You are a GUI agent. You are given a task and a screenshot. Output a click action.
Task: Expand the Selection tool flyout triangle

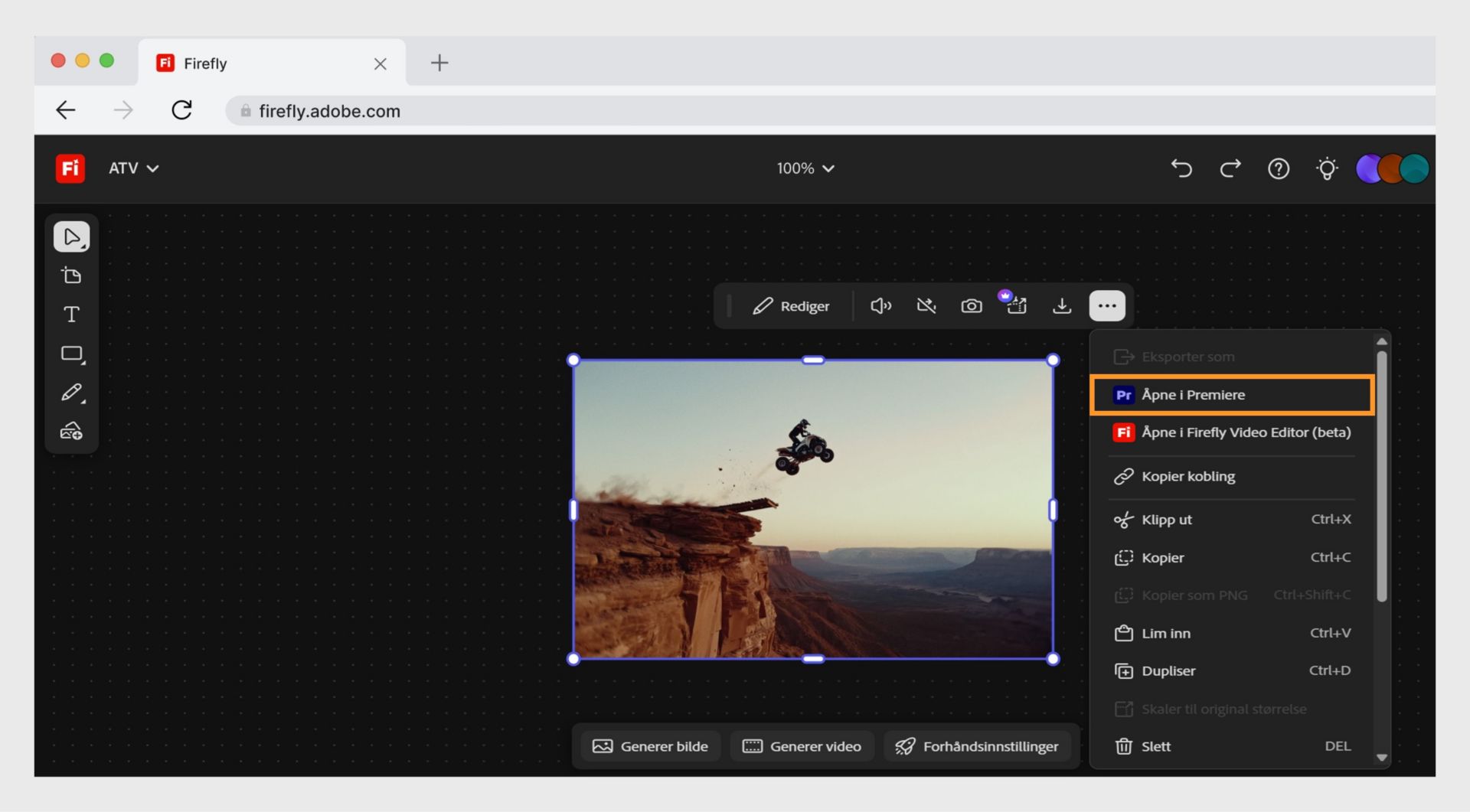tap(82, 246)
